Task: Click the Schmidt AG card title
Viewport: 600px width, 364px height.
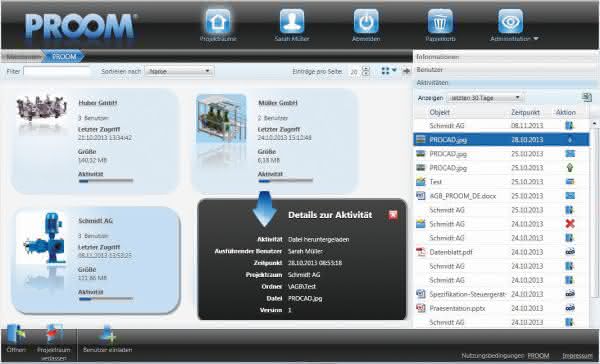Action: point(96,221)
